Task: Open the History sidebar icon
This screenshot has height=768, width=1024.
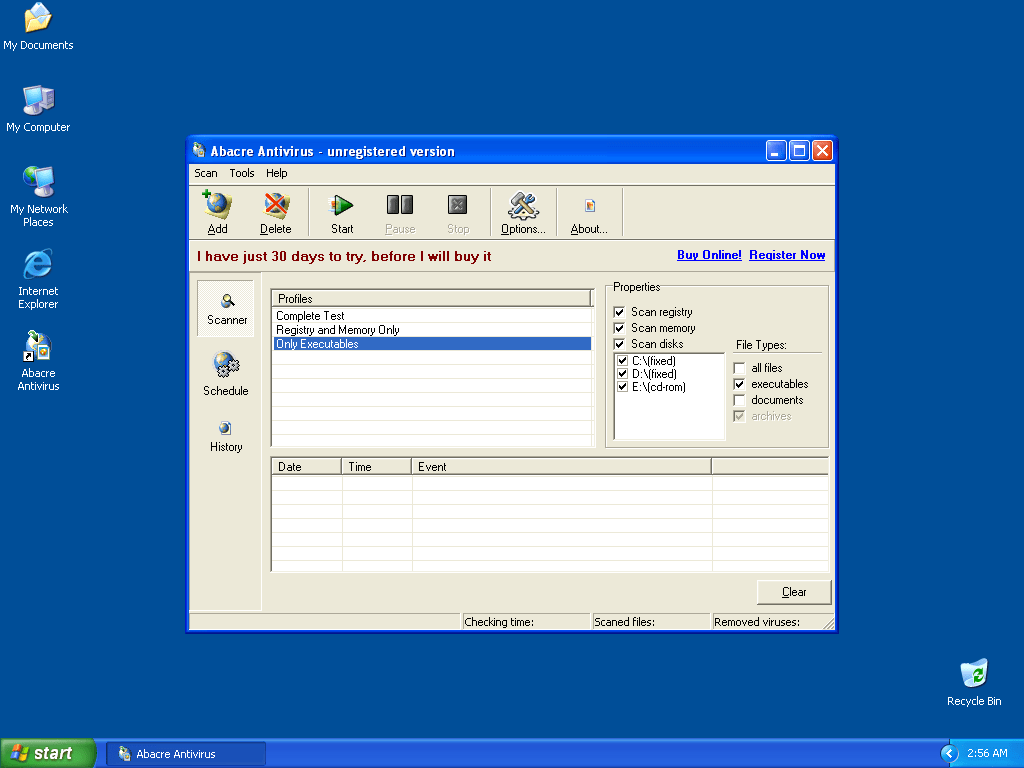Action: point(226,429)
